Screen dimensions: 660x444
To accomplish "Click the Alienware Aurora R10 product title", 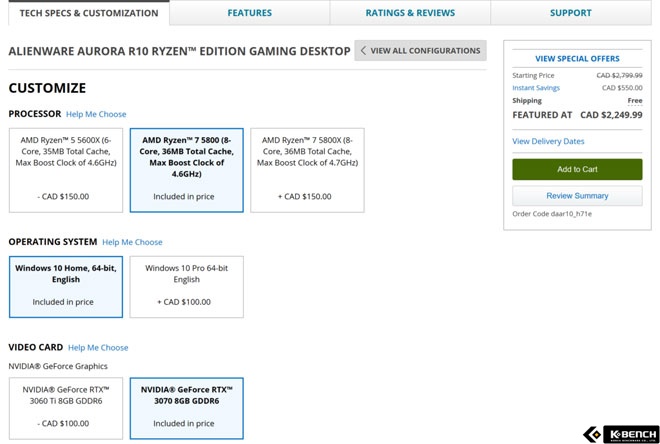I will (179, 51).
